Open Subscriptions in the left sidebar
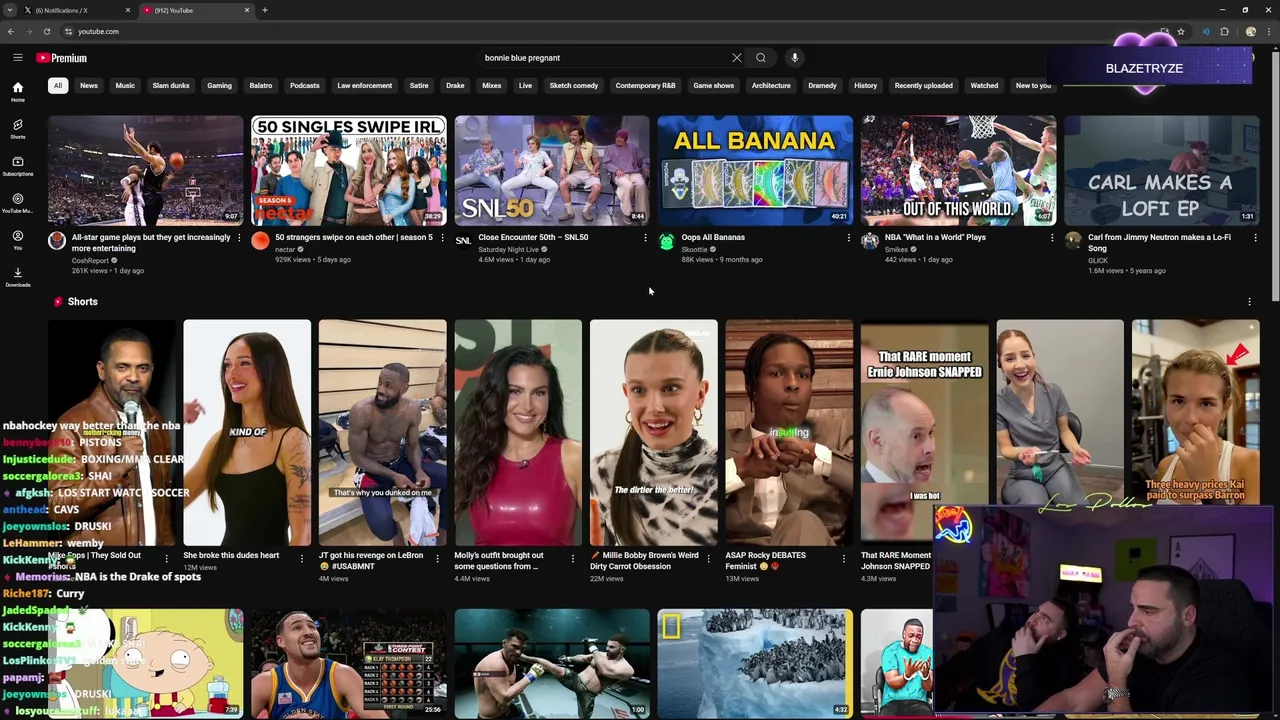The width and height of the screenshot is (1280, 720). coord(17,166)
